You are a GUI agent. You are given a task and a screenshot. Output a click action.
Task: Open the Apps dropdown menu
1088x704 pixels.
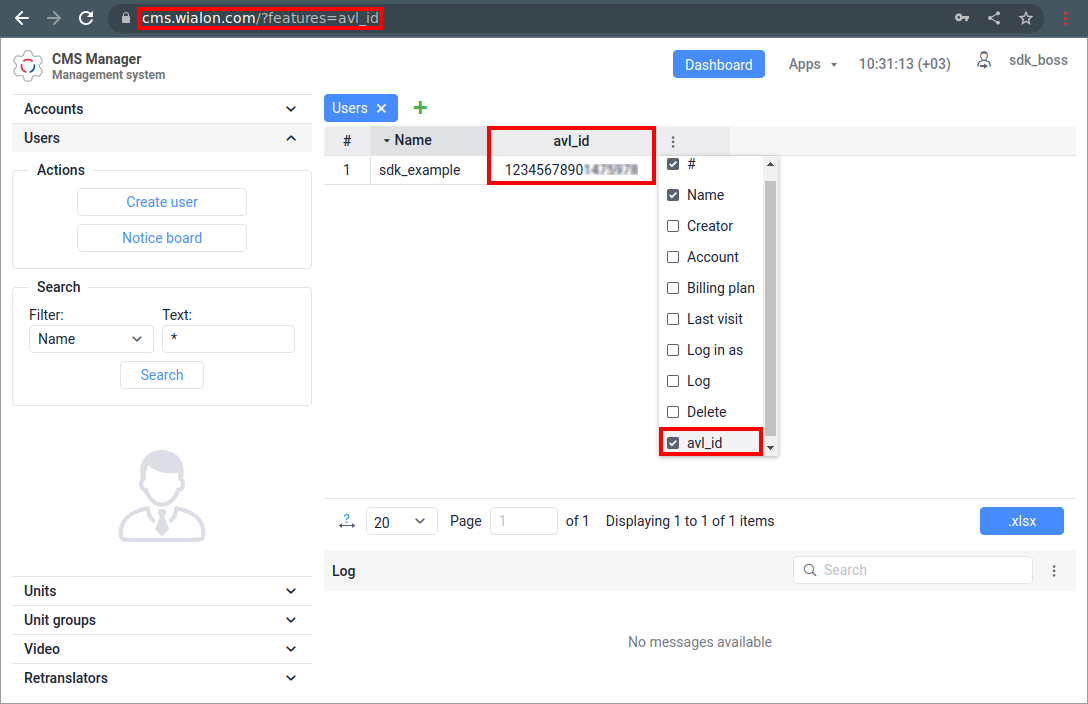click(x=813, y=65)
